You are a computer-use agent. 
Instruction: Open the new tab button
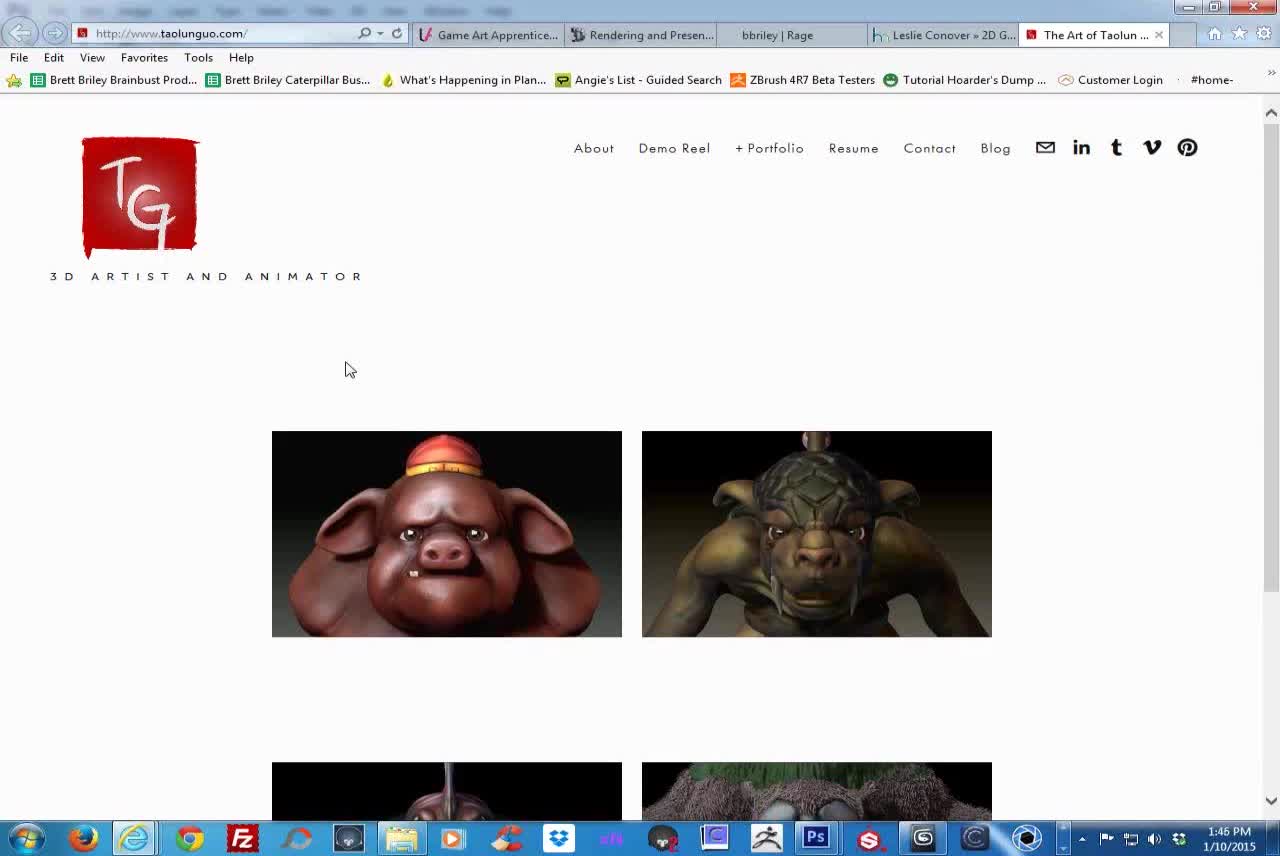(1182, 35)
